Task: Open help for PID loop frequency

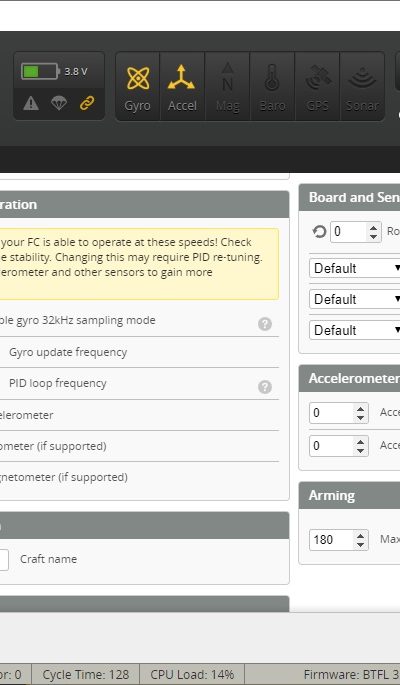Action: point(265,387)
